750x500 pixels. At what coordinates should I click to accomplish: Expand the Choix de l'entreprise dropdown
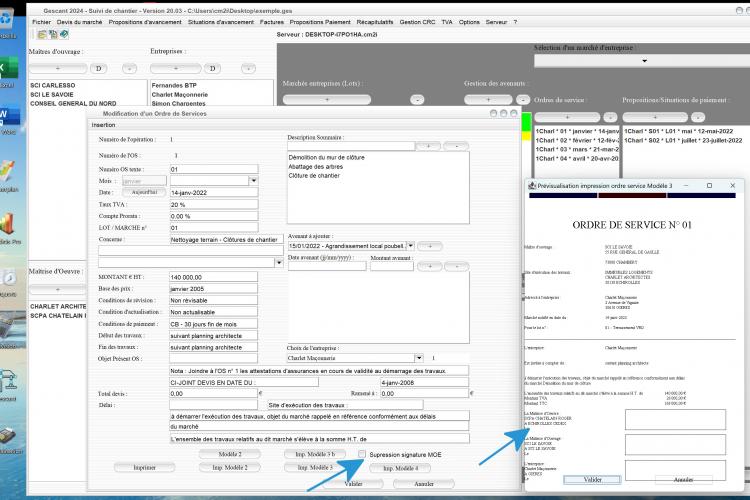pos(419,358)
